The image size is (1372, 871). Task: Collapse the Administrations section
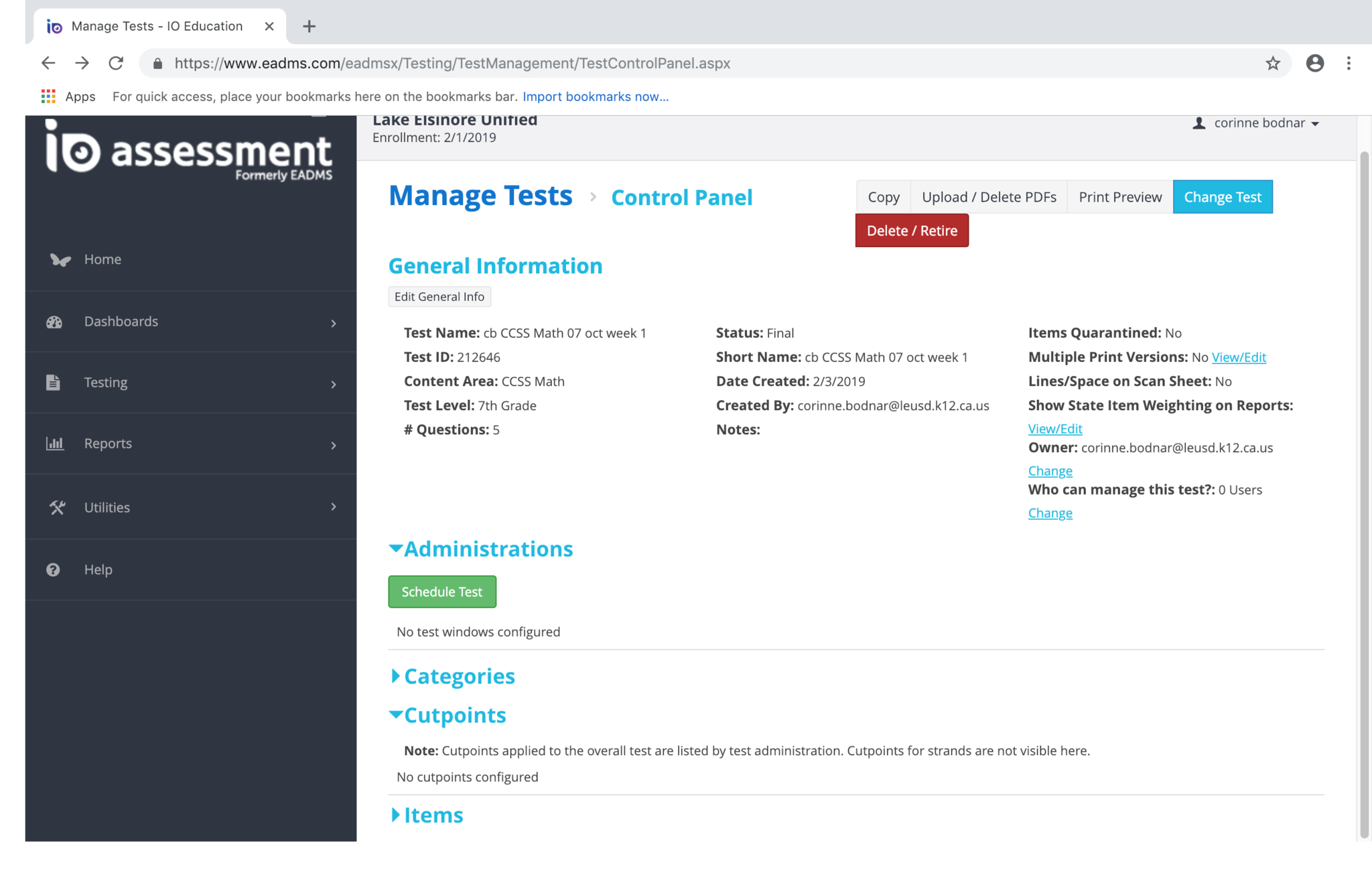[396, 549]
